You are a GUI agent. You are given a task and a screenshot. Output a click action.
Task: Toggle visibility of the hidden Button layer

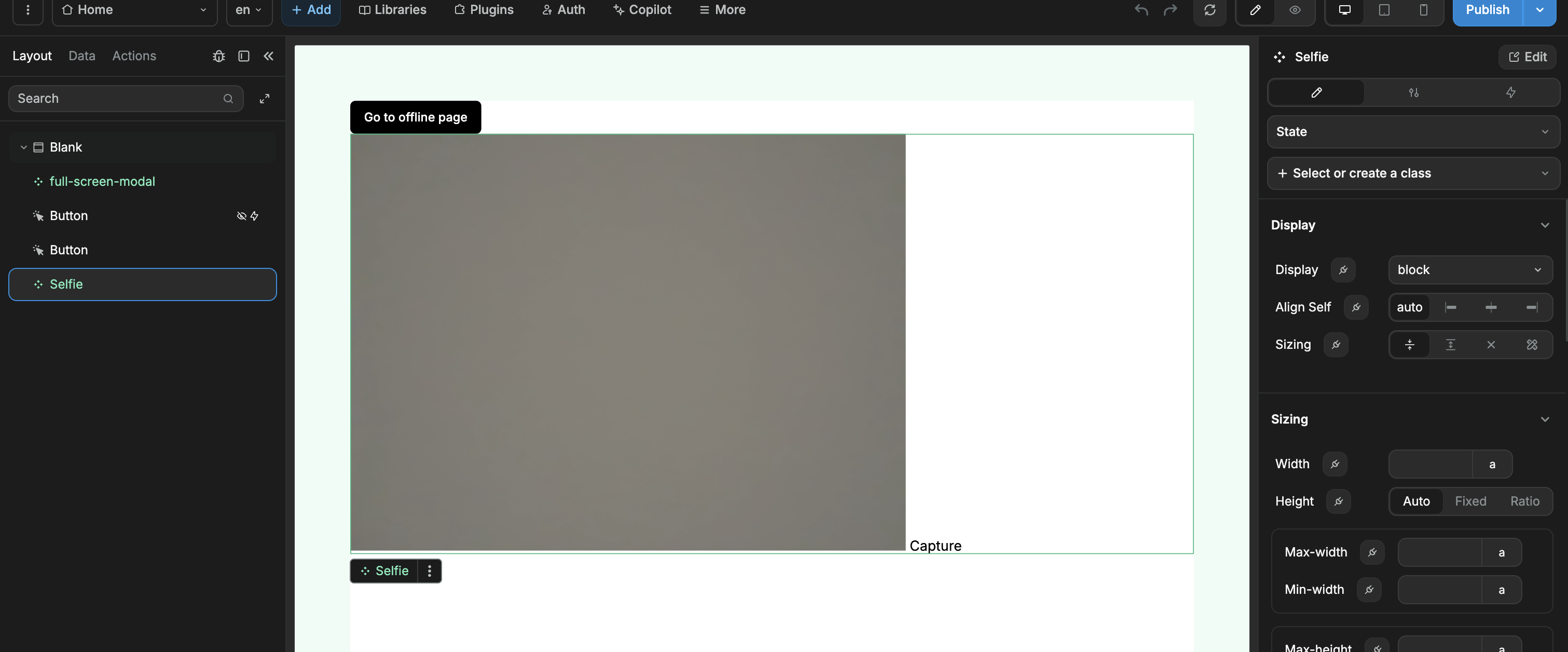click(241, 216)
